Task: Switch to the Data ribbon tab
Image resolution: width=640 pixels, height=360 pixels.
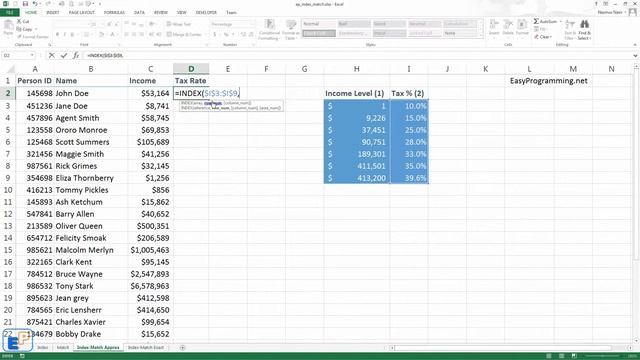Action: (x=139, y=13)
